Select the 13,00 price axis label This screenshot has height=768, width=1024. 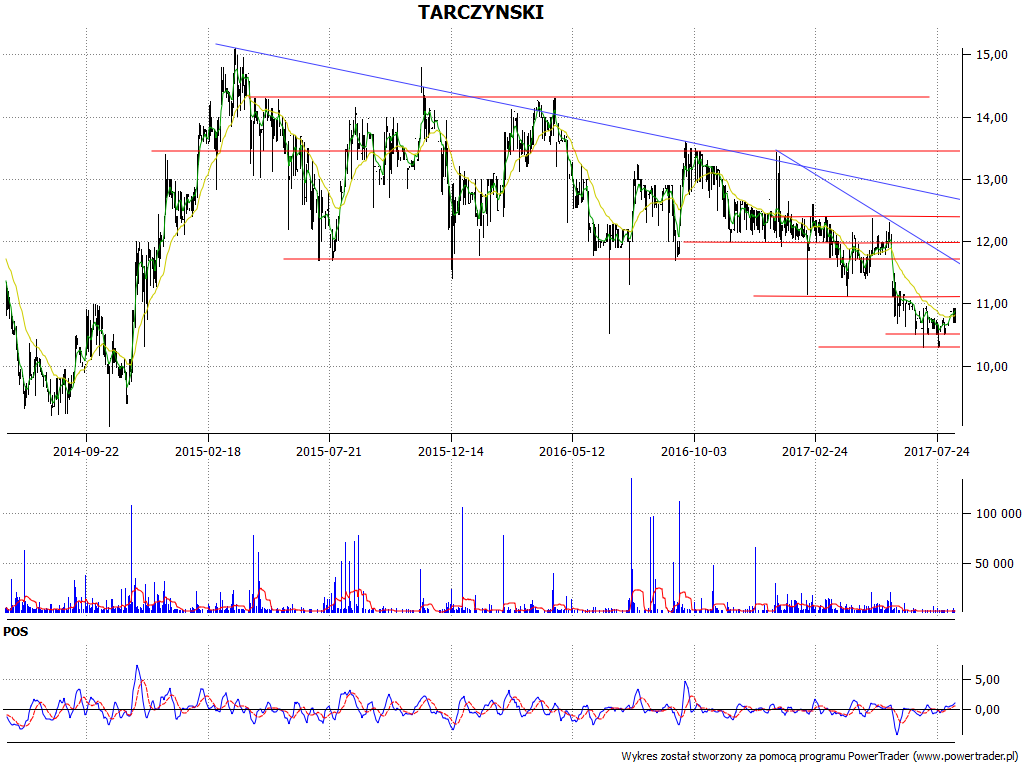pyautogui.click(x=991, y=180)
